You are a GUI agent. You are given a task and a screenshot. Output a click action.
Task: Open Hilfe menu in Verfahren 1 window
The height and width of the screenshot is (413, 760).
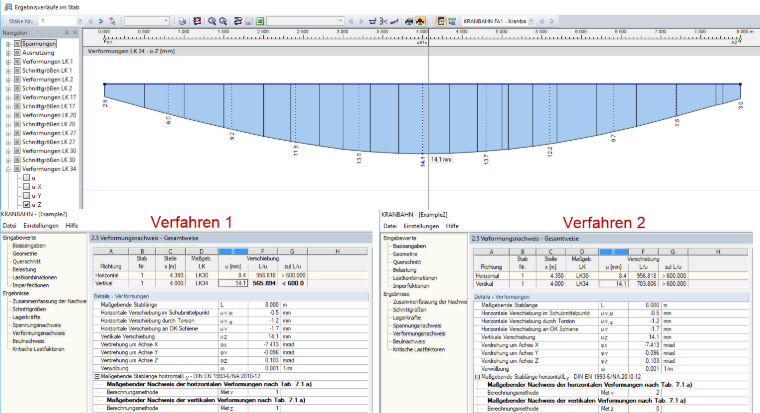click(72, 225)
